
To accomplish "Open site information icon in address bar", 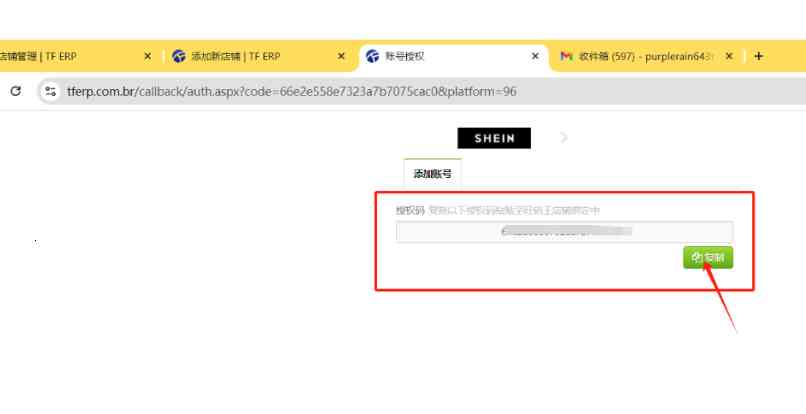I will point(49,91).
